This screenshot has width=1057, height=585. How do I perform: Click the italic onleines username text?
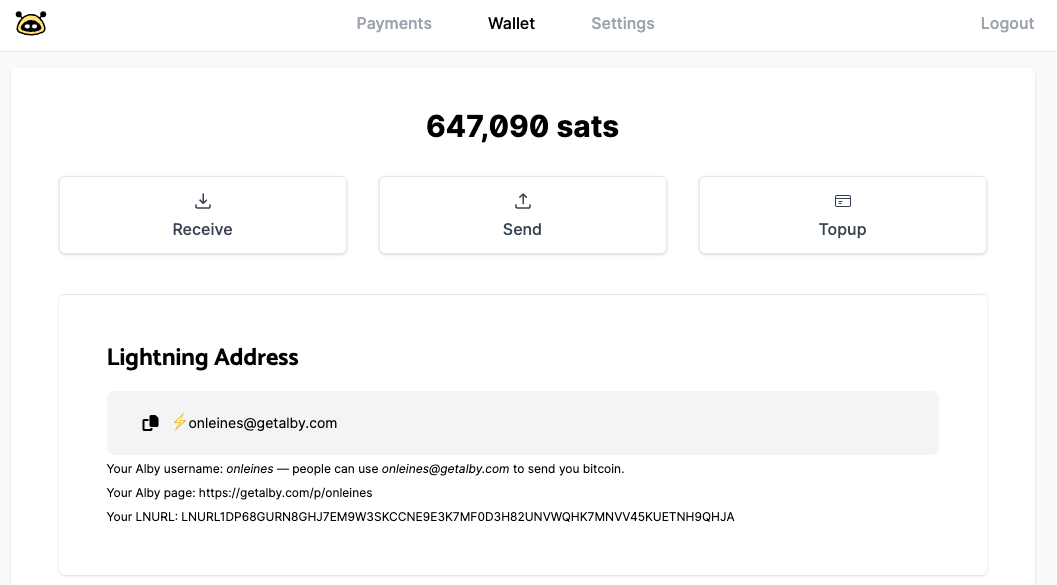click(249, 469)
